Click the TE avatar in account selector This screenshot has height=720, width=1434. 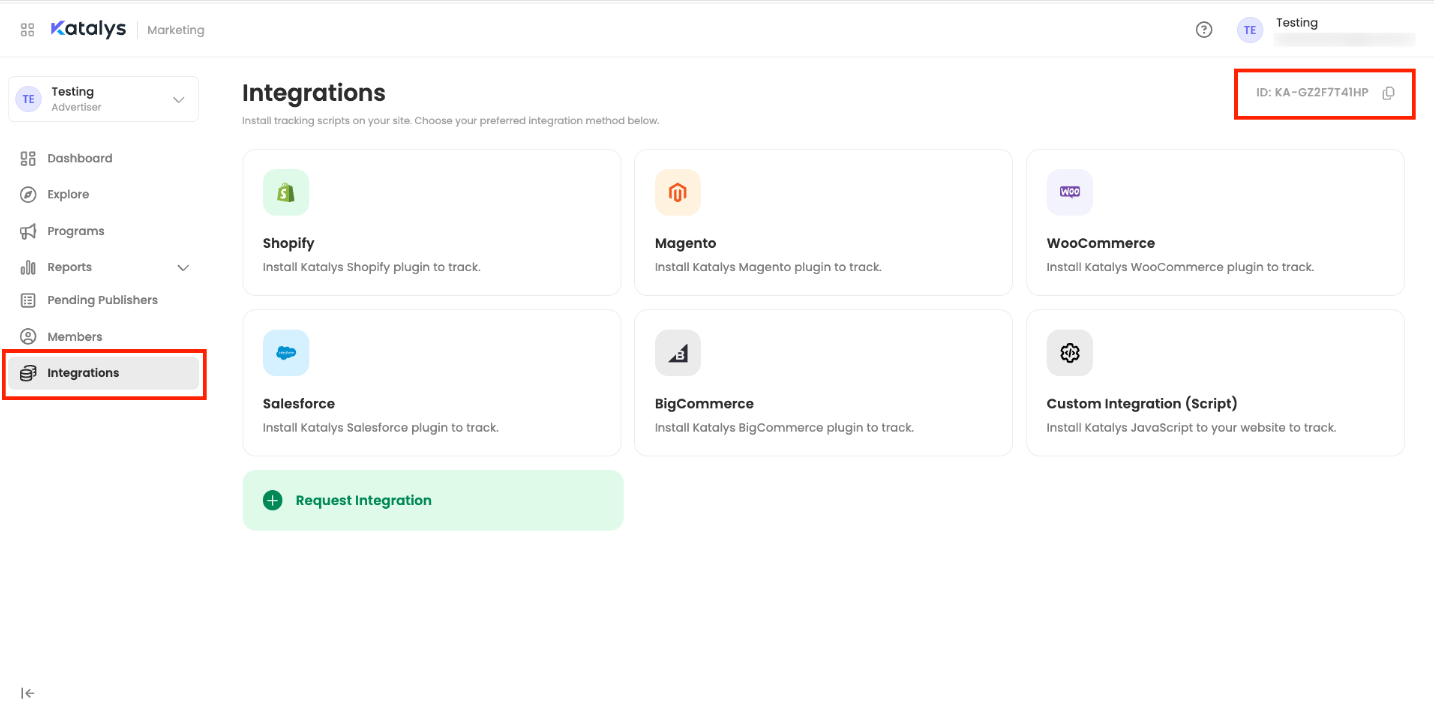[x=29, y=99]
